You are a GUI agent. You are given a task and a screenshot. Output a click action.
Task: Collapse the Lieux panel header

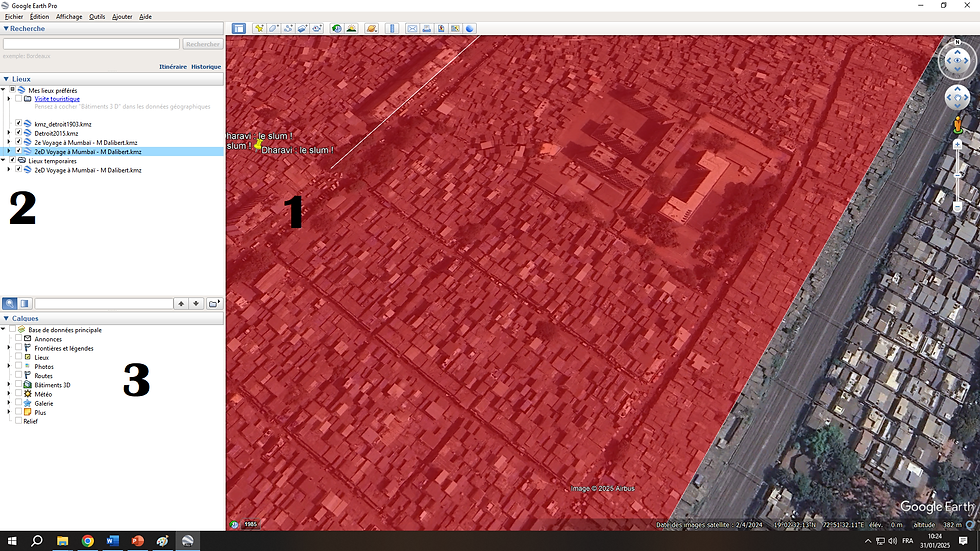(x=6, y=79)
